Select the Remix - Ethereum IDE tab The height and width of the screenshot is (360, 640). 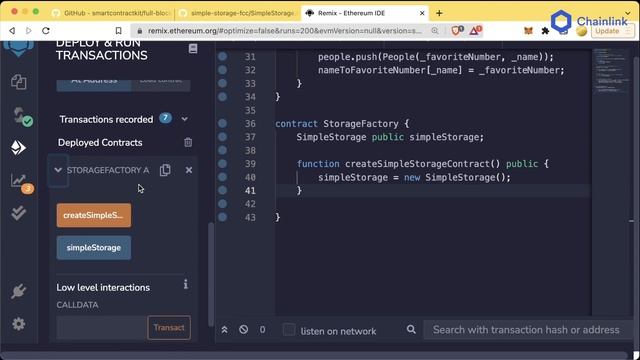click(x=351, y=13)
